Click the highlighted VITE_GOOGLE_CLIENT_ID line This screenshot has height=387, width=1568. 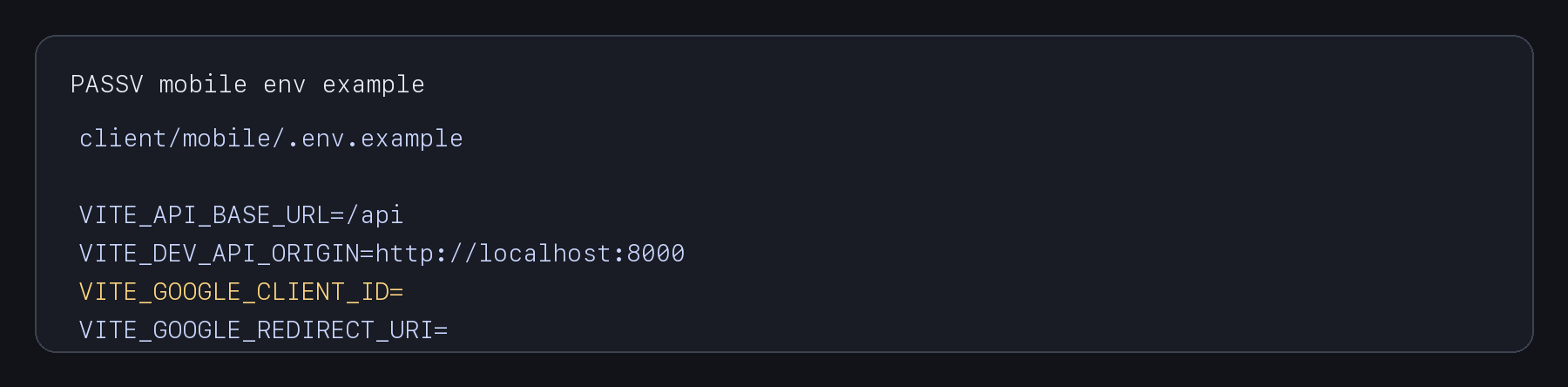tap(241, 292)
